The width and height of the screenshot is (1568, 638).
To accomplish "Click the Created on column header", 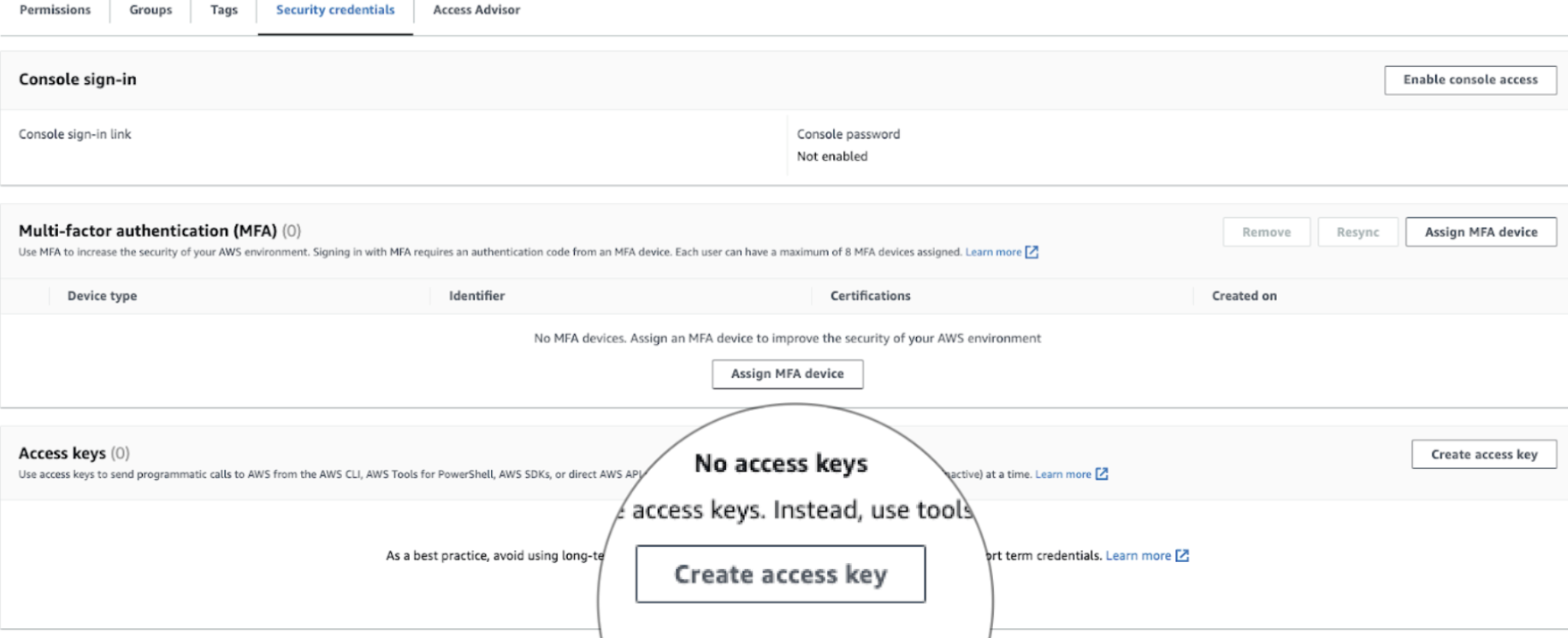I will (x=1244, y=296).
